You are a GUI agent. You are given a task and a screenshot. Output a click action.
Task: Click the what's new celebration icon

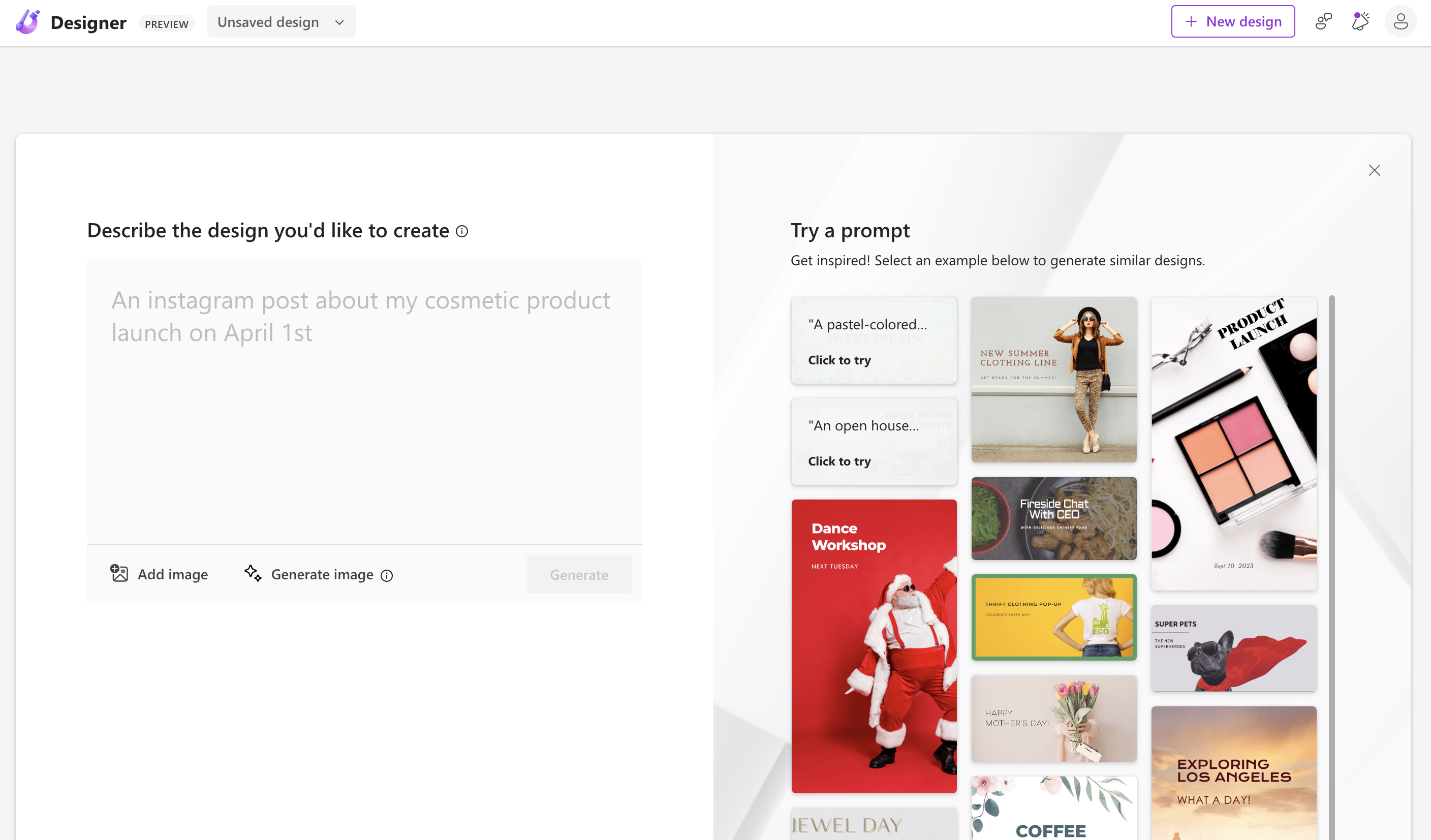coord(1360,21)
